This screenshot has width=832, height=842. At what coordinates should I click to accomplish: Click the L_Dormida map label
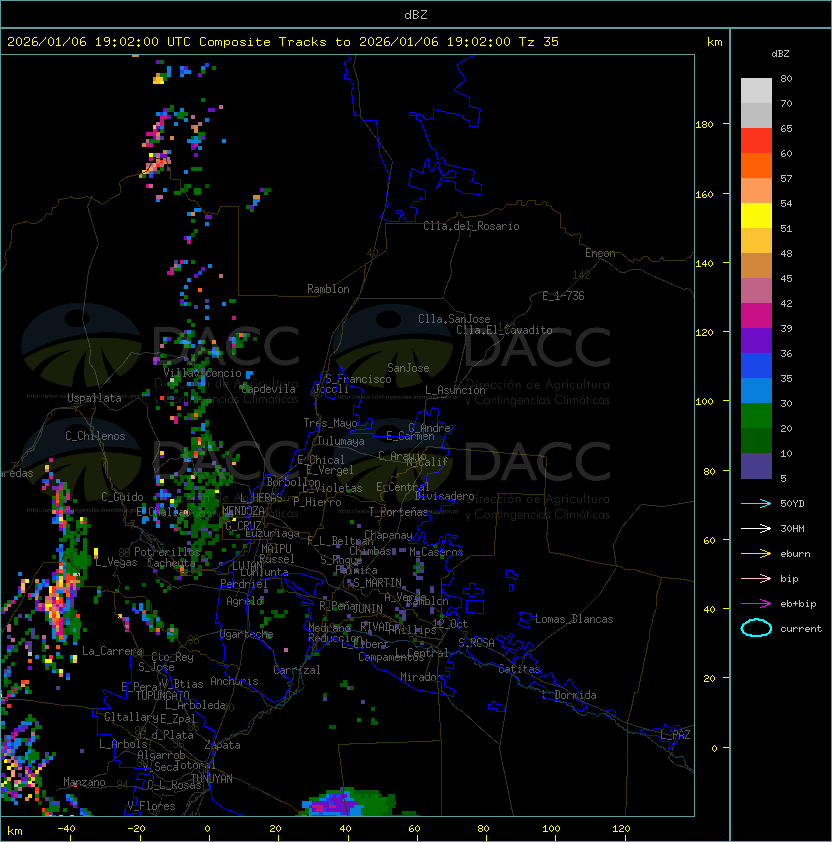pyautogui.click(x=569, y=695)
